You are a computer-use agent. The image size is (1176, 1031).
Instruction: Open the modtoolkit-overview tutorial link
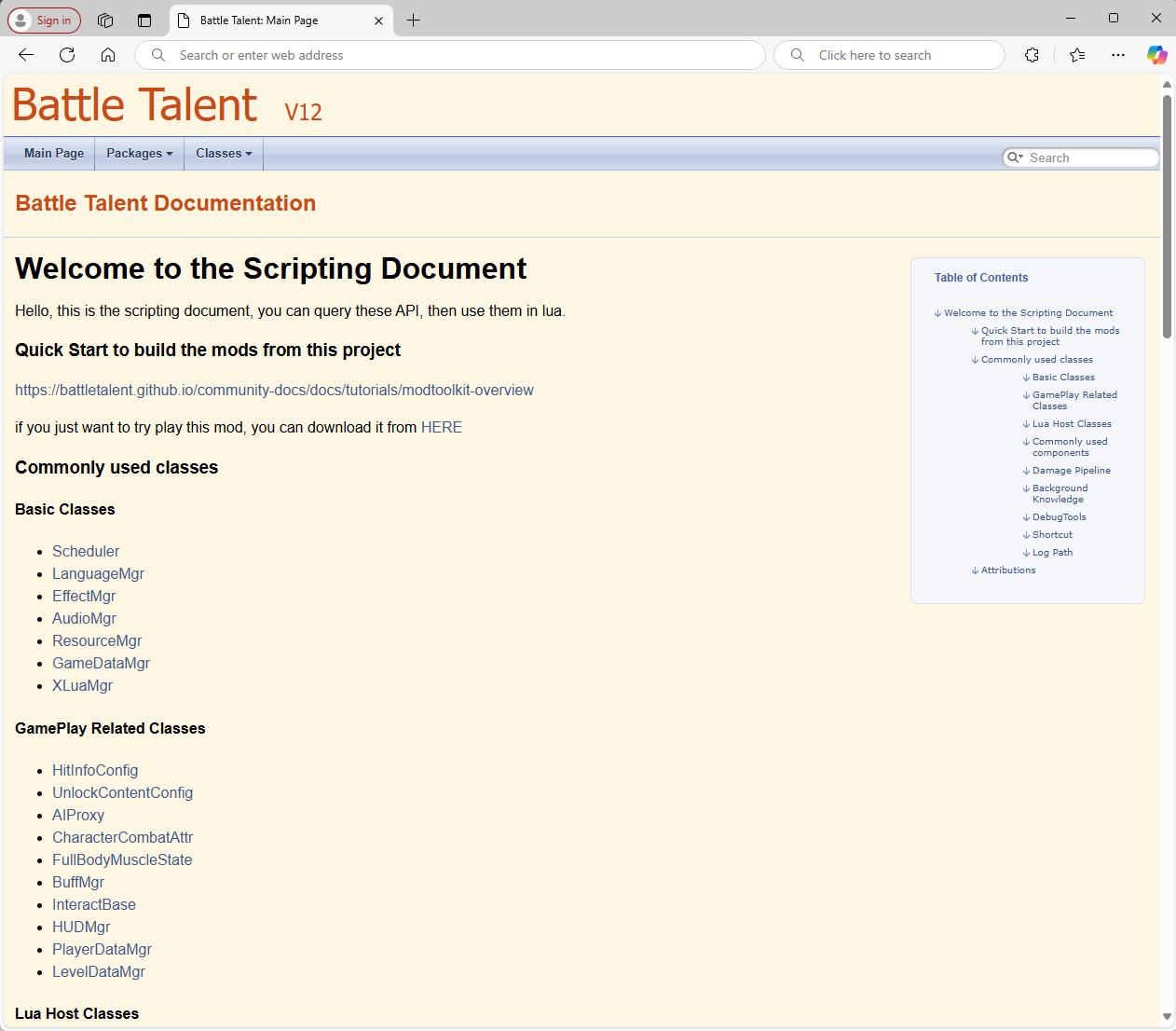[274, 390]
